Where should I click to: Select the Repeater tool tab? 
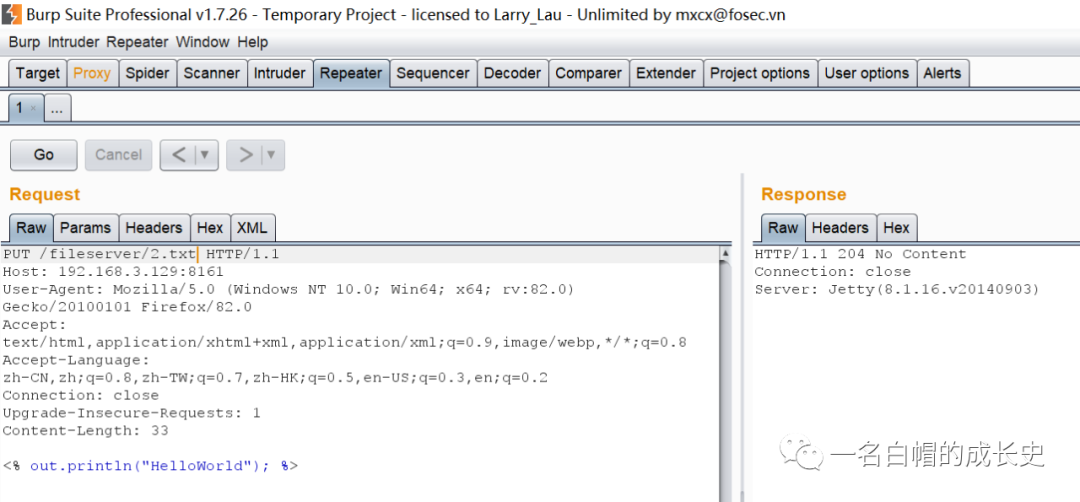point(351,73)
